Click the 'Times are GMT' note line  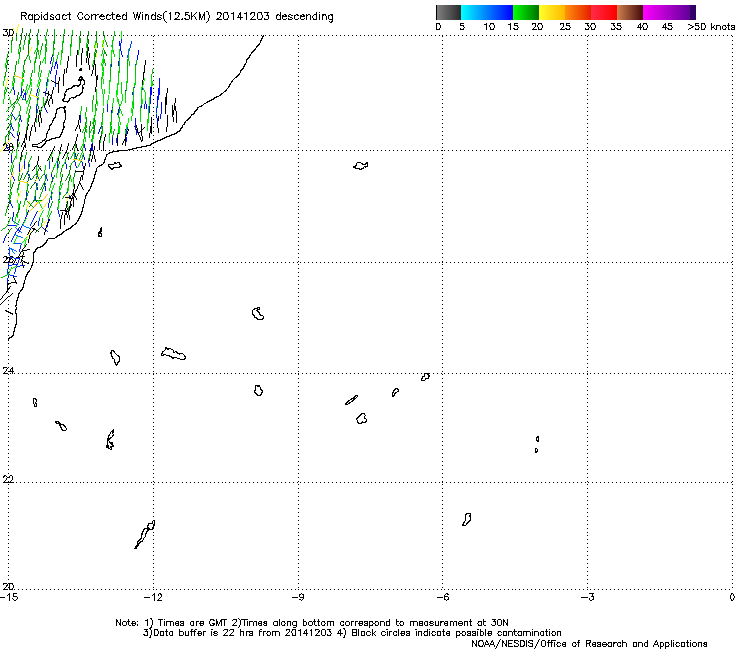click(312, 623)
